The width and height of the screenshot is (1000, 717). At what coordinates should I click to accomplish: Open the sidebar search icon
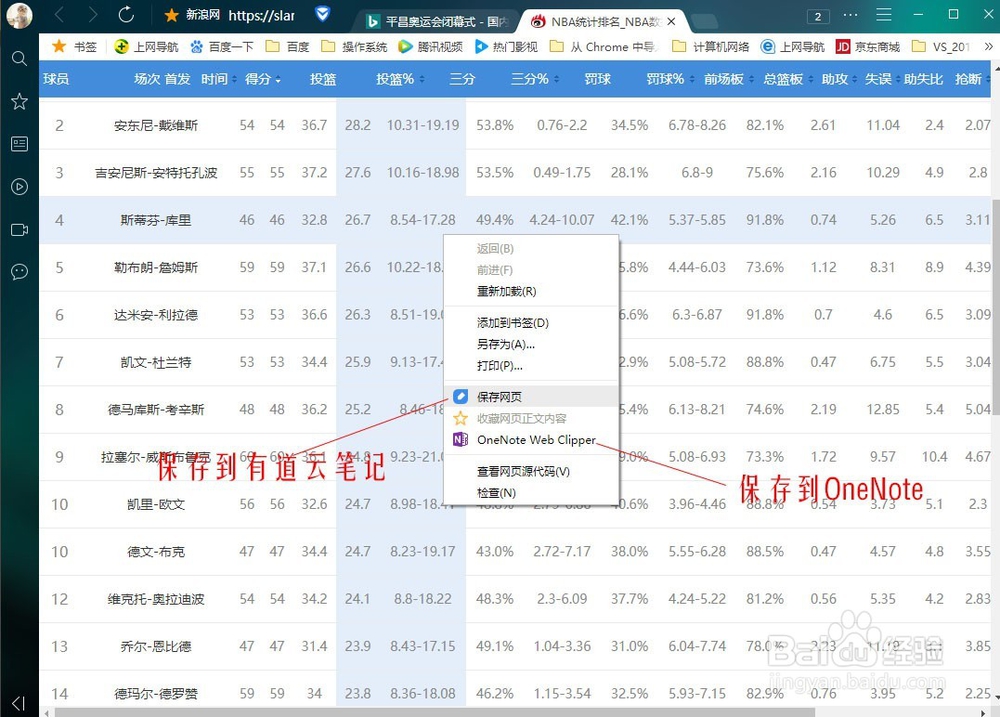[19, 59]
